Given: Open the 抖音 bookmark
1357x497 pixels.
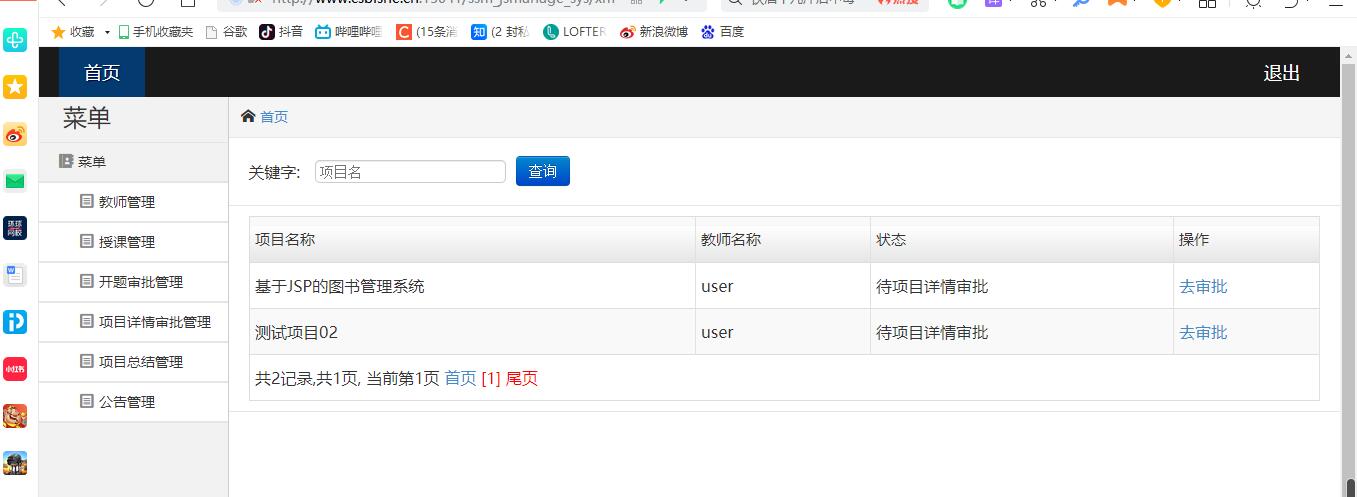Looking at the screenshot, I should click(x=281, y=32).
